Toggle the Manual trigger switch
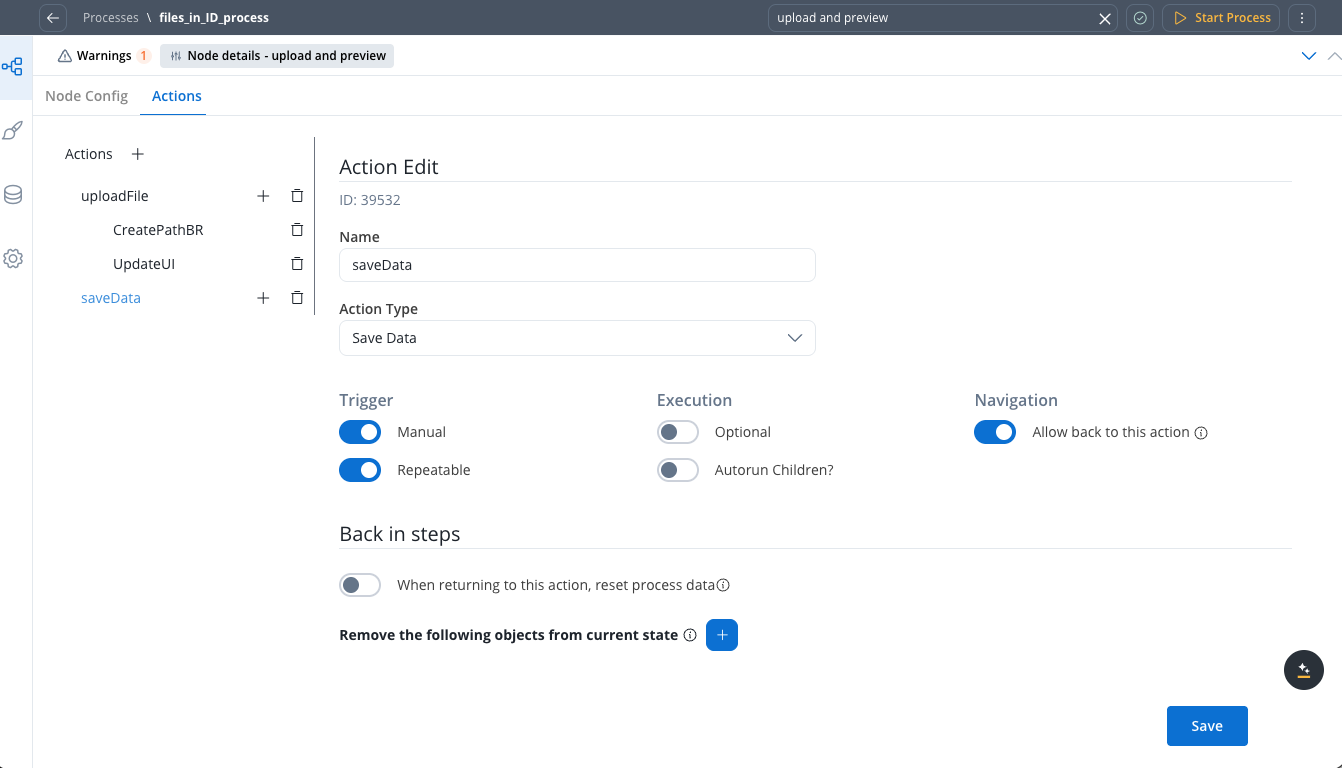1342x768 pixels. (x=360, y=432)
